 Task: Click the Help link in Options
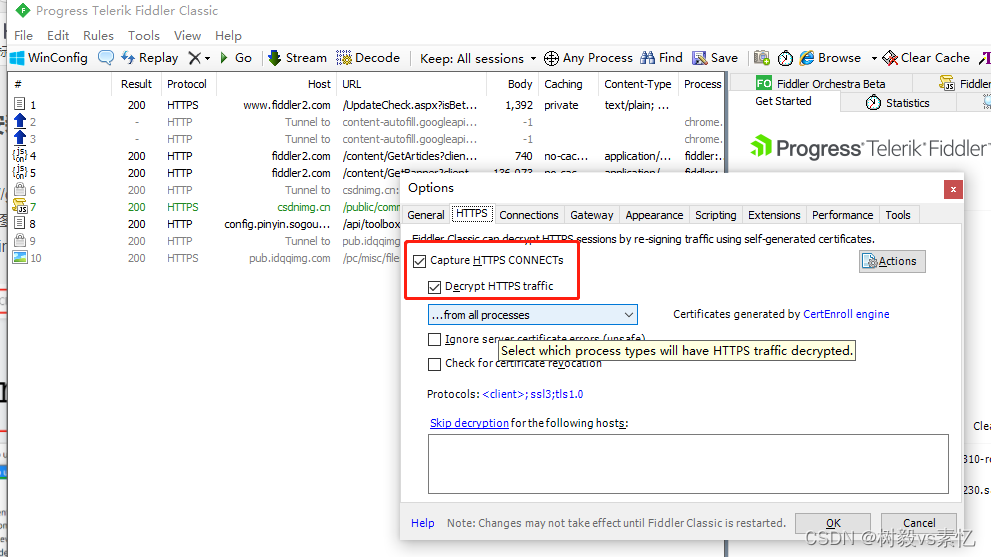point(422,523)
